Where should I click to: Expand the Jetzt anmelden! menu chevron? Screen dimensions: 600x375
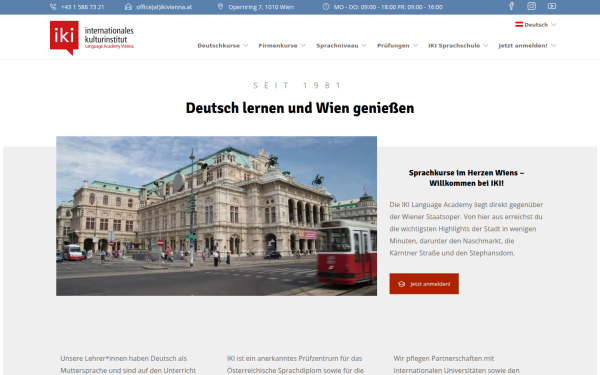click(x=553, y=46)
